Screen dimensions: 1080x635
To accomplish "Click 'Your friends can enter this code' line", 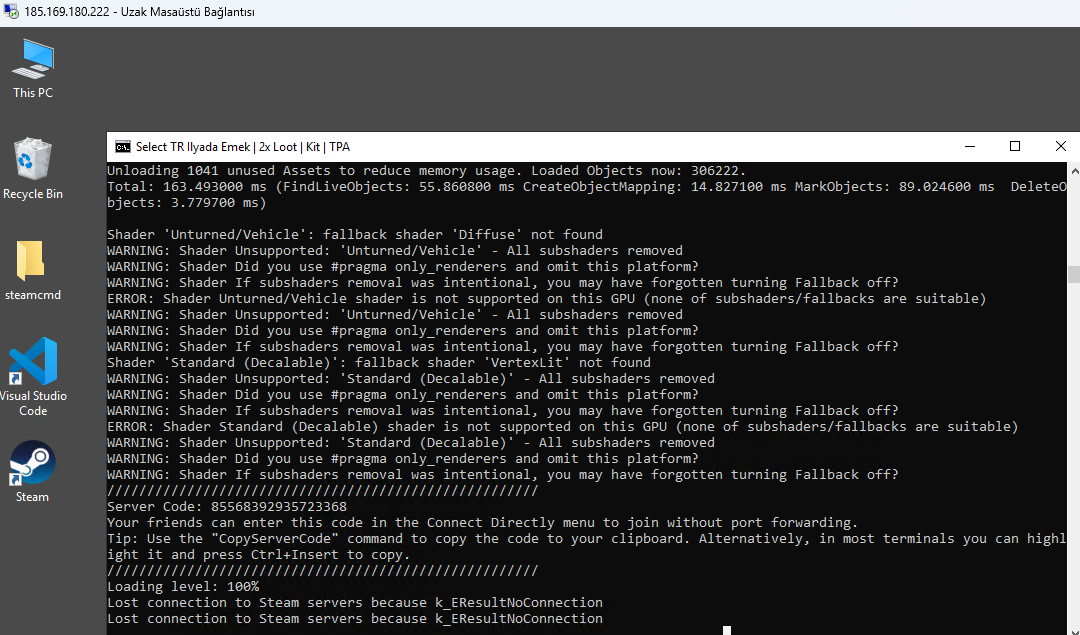I will point(483,523).
